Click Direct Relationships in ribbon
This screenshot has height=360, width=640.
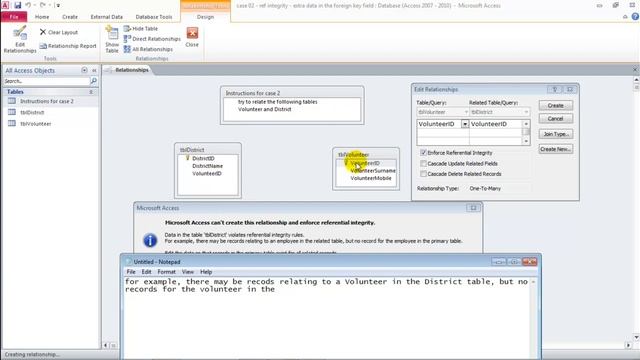[152, 39]
